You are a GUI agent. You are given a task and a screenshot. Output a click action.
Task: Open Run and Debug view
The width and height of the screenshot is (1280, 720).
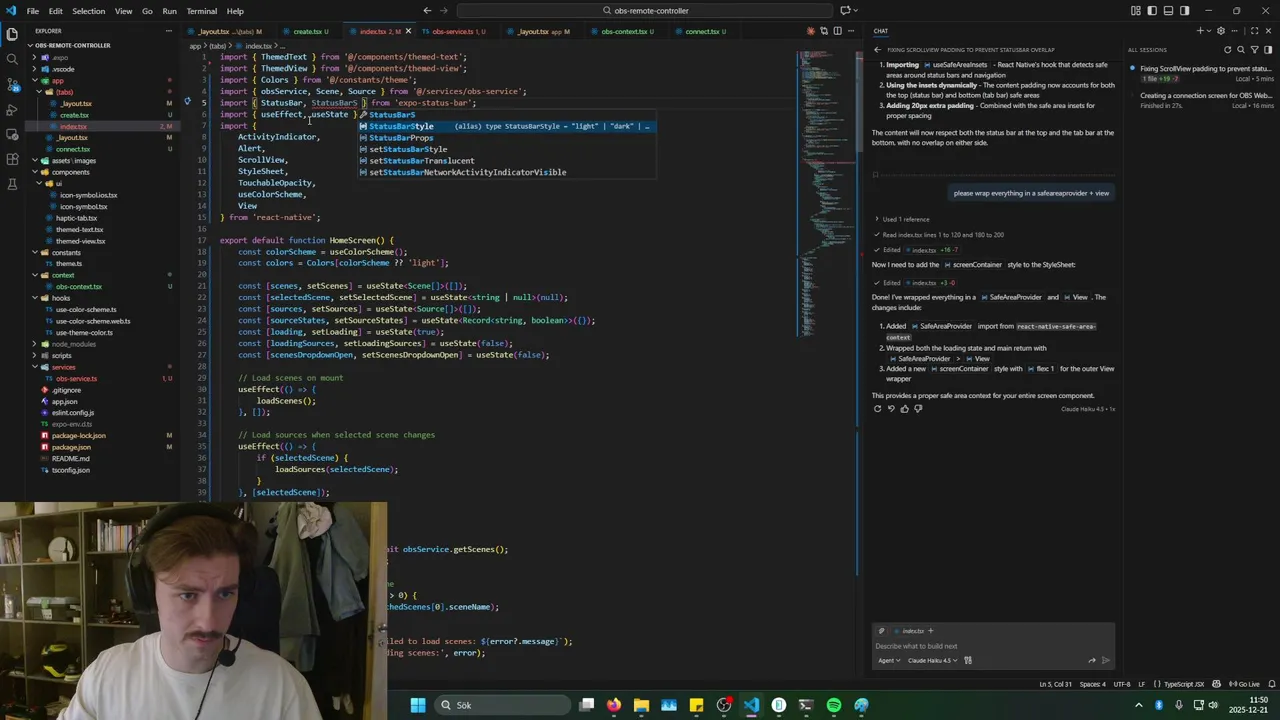pyautogui.click(x=12, y=110)
